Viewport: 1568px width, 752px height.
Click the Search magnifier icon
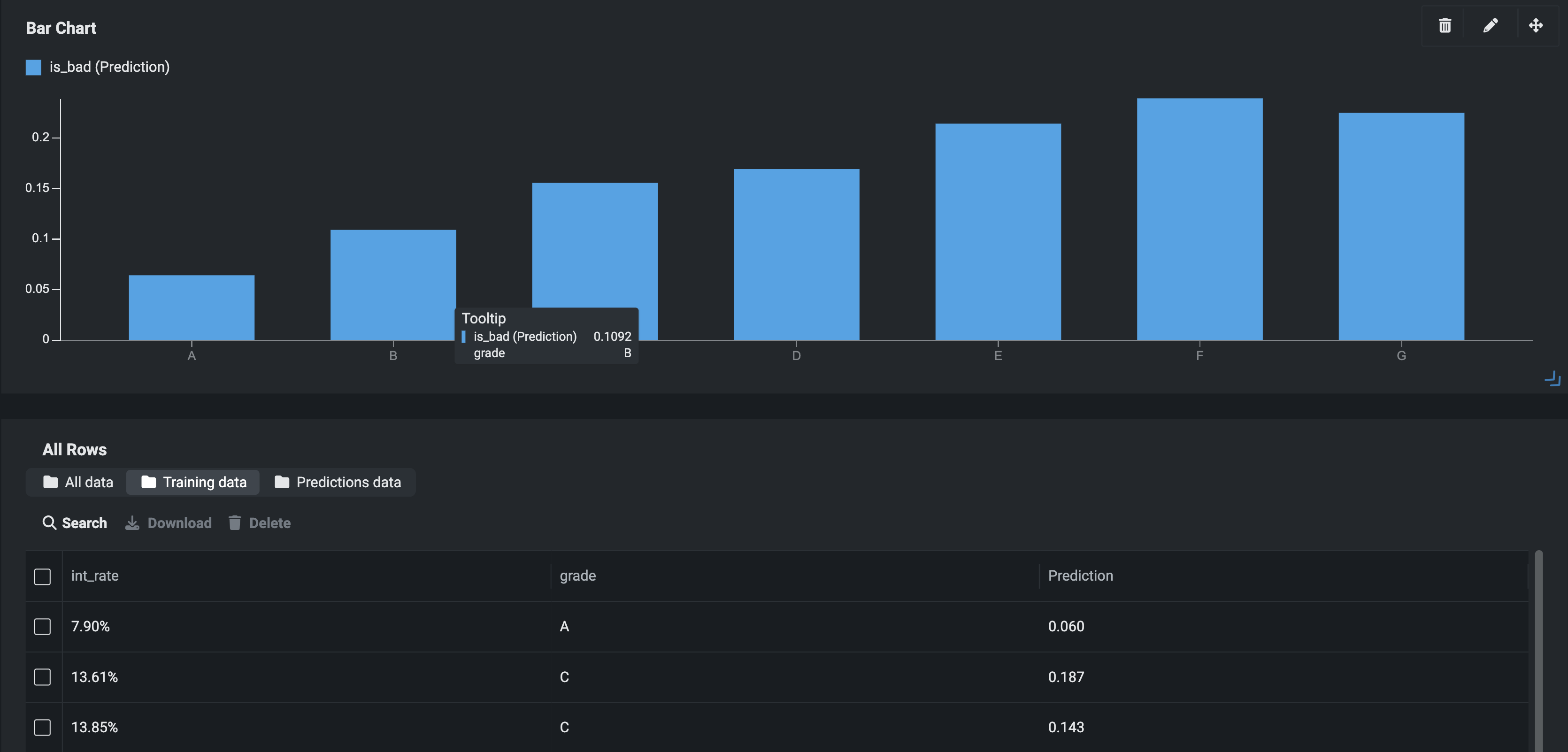pos(49,522)
